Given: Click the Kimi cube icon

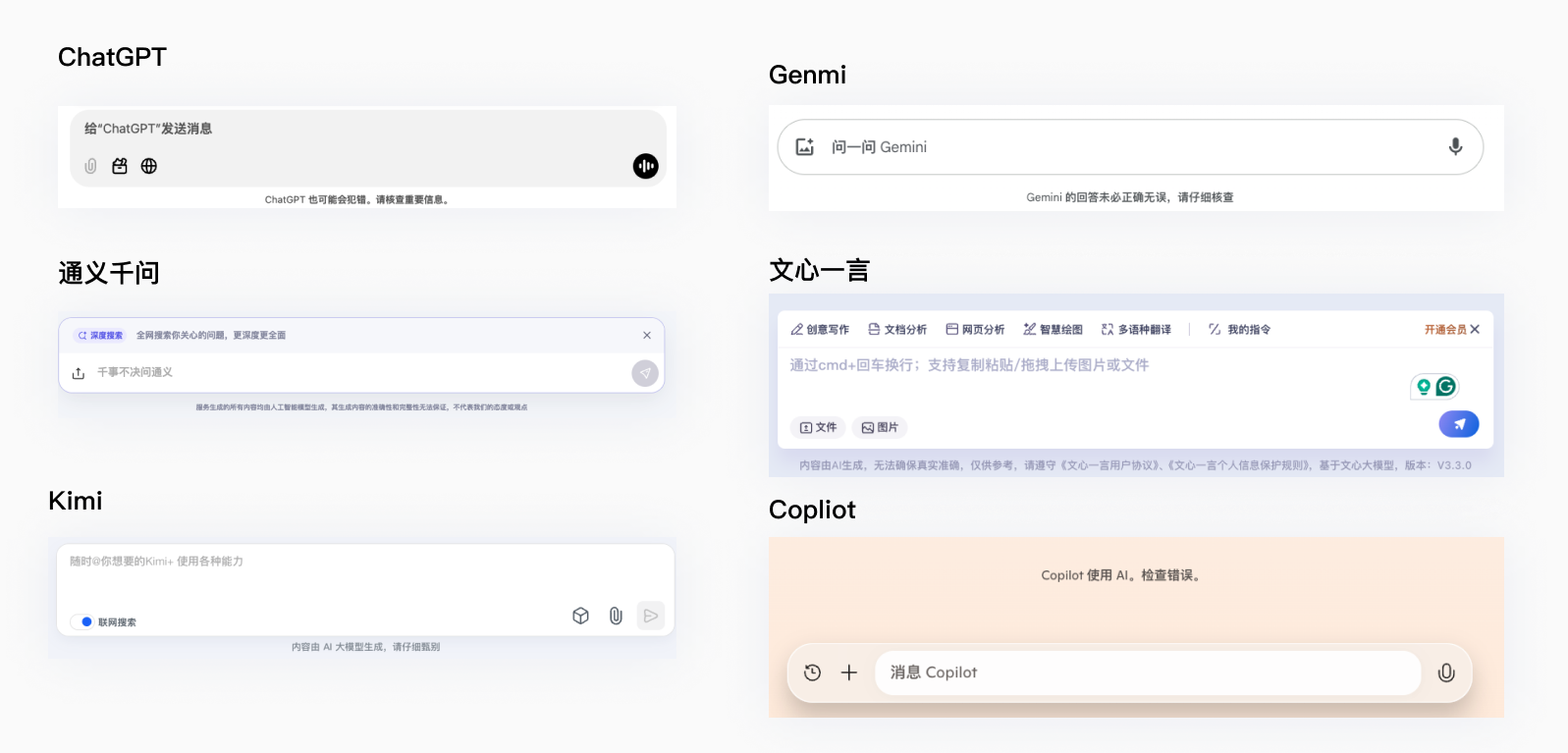Looking at the screenshot, I should 580,616.
